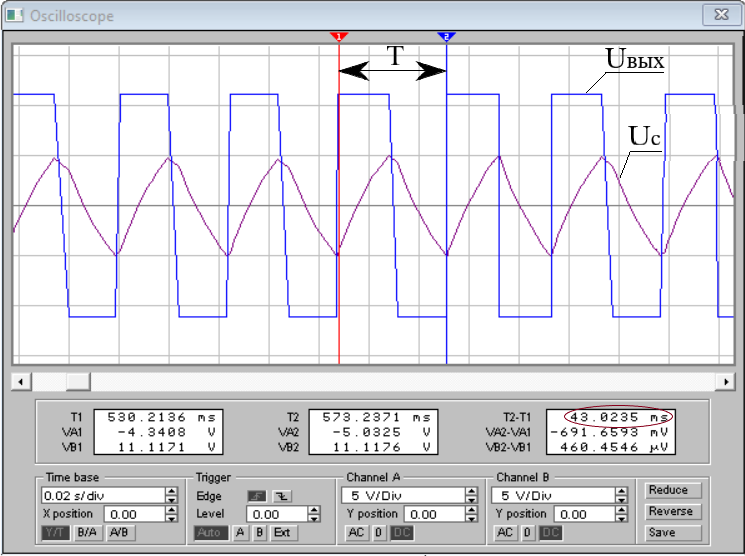Screen dimensions: 745x556
Task: Click blue cursor 2 marker at top
Action: click(x=446, y=36)
